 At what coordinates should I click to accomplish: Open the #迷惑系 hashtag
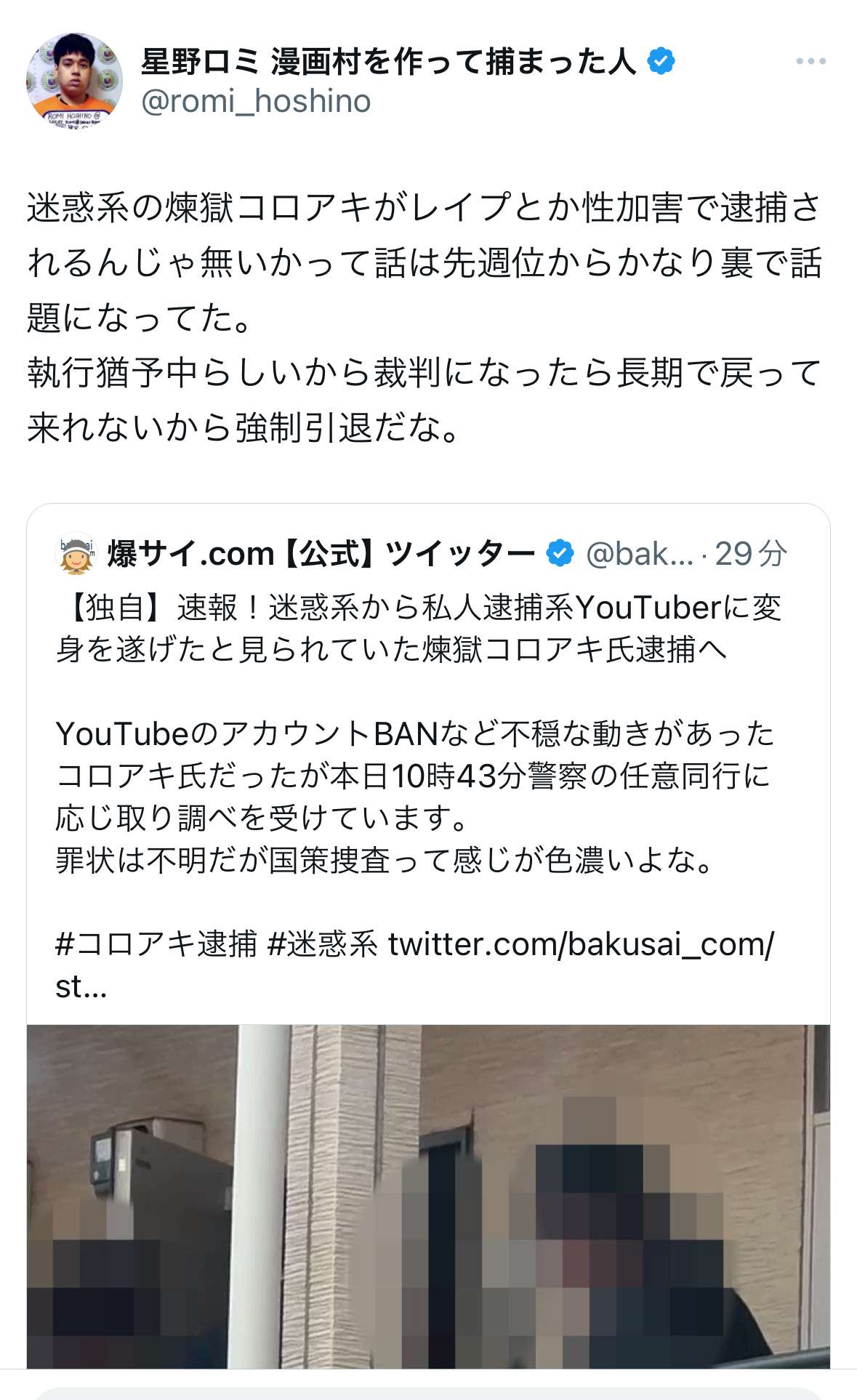(322, 944)
